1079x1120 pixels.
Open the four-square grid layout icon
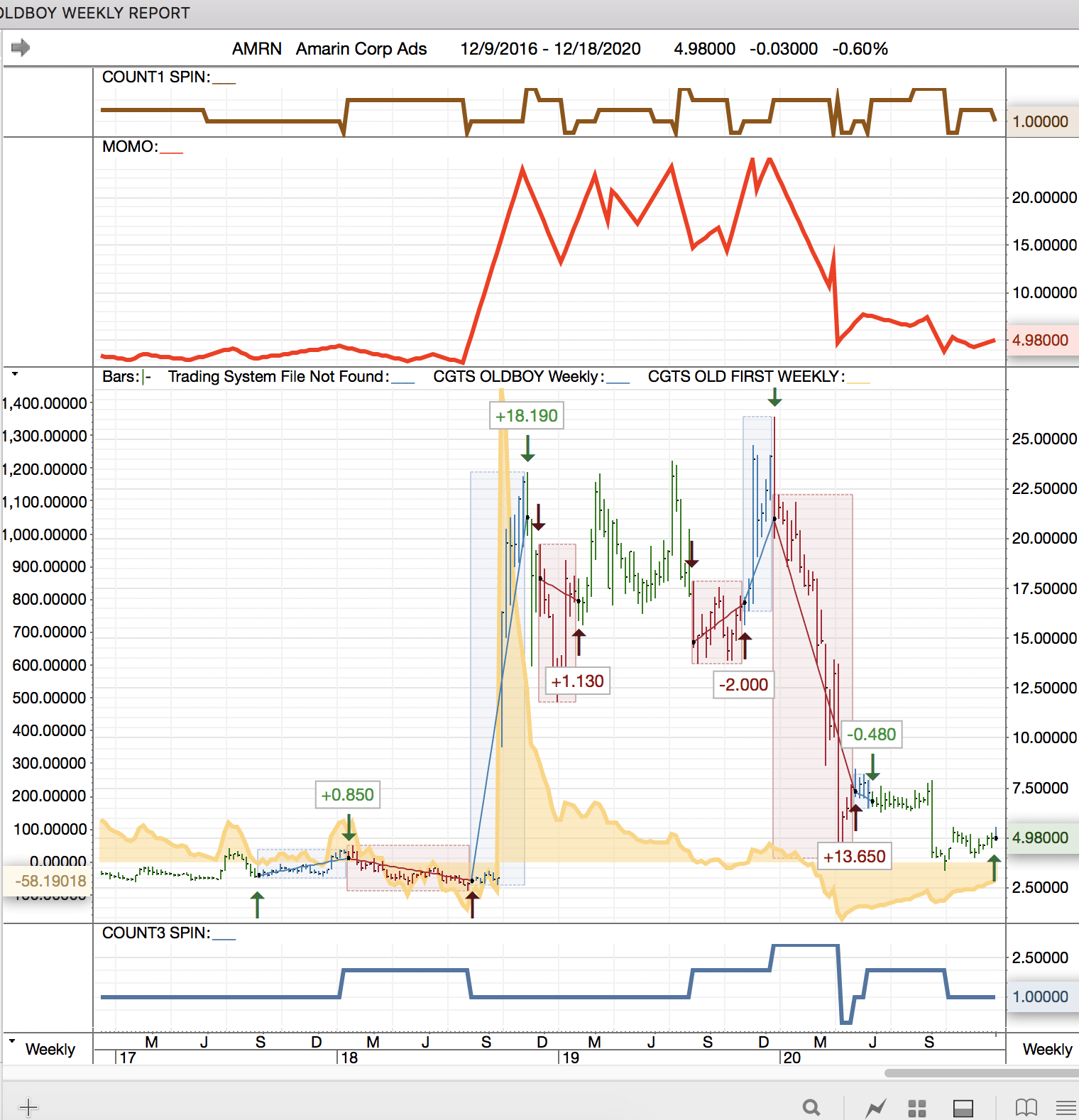pos(917,1107)
